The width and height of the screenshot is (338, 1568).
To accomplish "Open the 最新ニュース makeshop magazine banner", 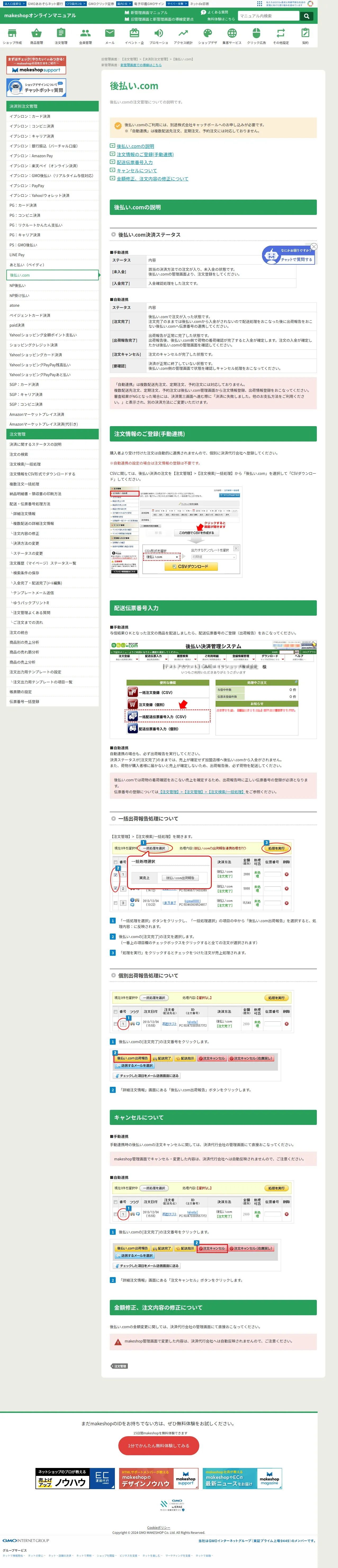I will click(x=242, y=1479).
